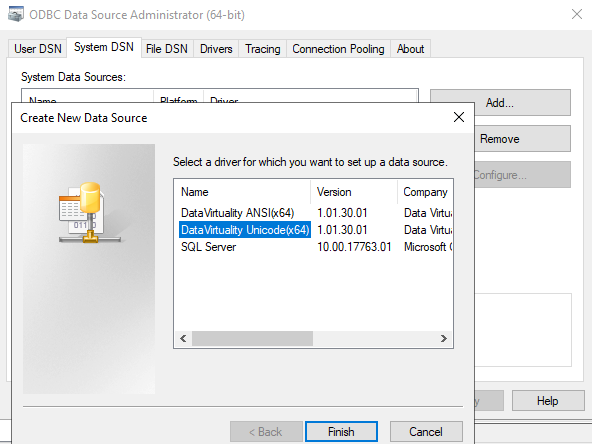The image size is (592, 444).
Task: Click the Finish button
Action: click(341, 432)
